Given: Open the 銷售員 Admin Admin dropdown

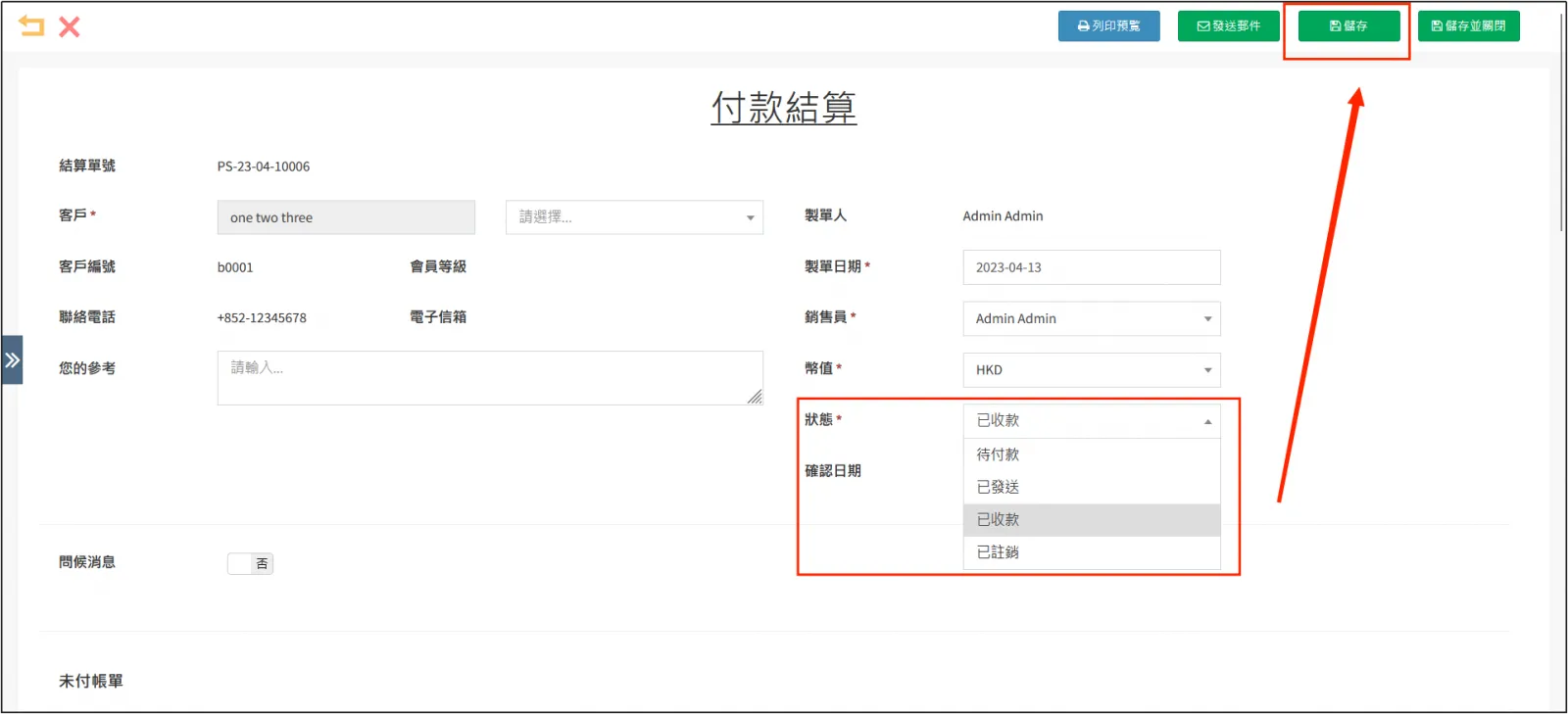Looking at the screenshot, I should point(1091,318).
